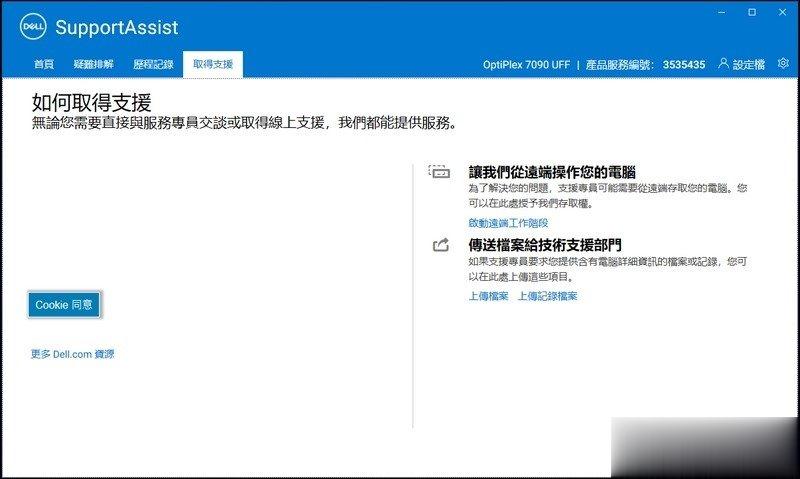Open the settings gear icon
The width and height of the screenshot is (800, 479).
click(x=783, y=63)
